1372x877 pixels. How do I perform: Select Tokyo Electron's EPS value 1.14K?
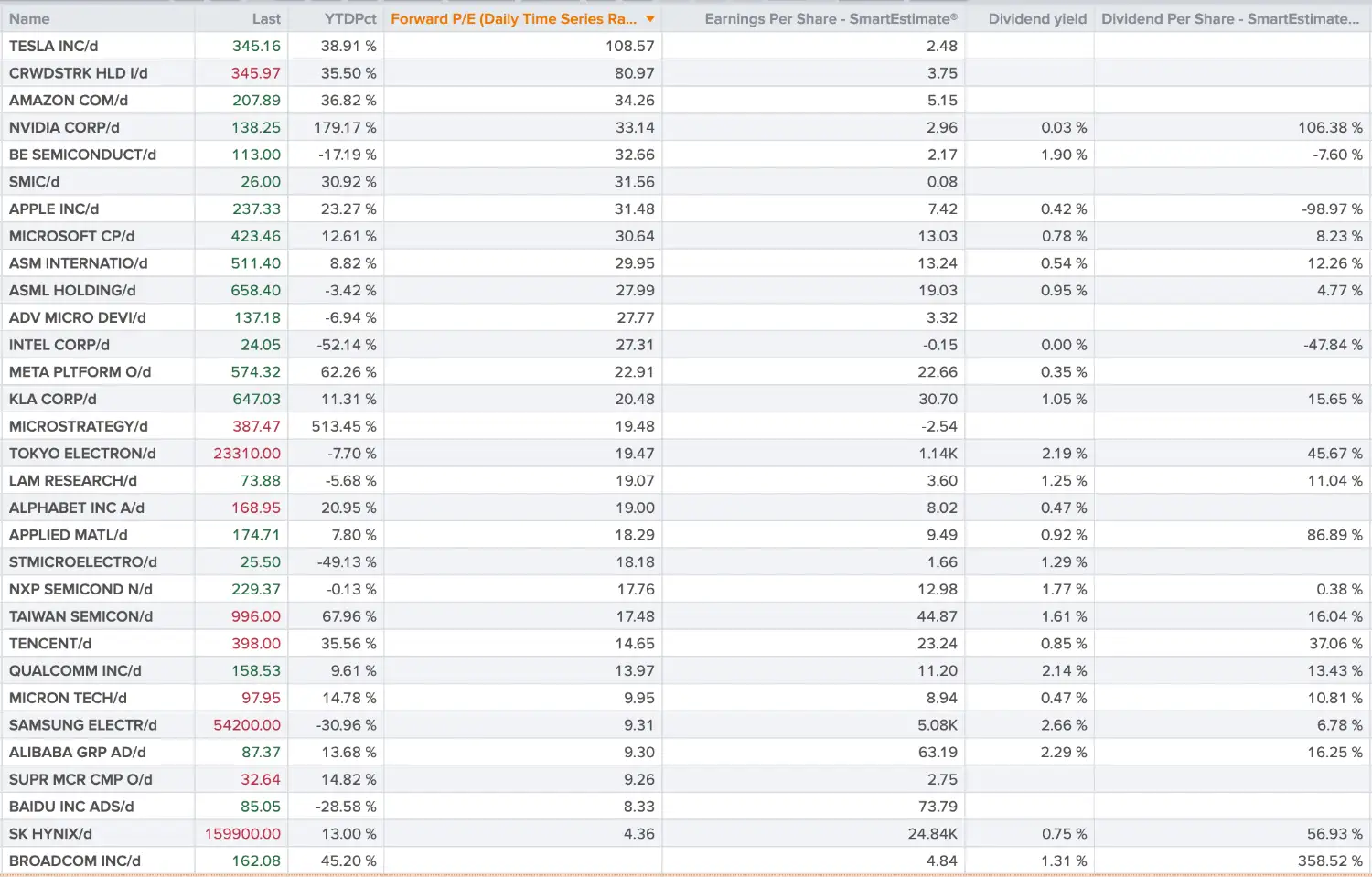[x=938, y=454]
